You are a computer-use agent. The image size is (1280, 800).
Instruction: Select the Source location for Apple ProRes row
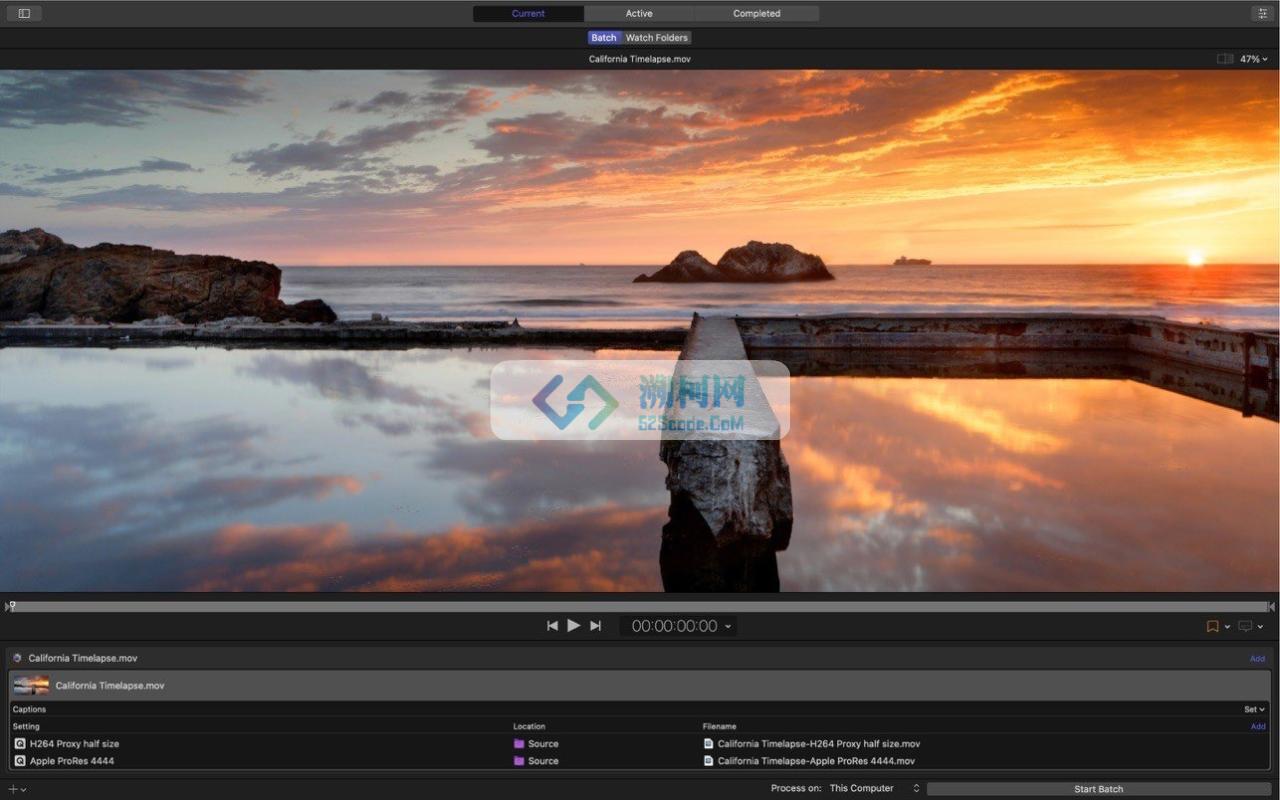[x=543, y=761]
